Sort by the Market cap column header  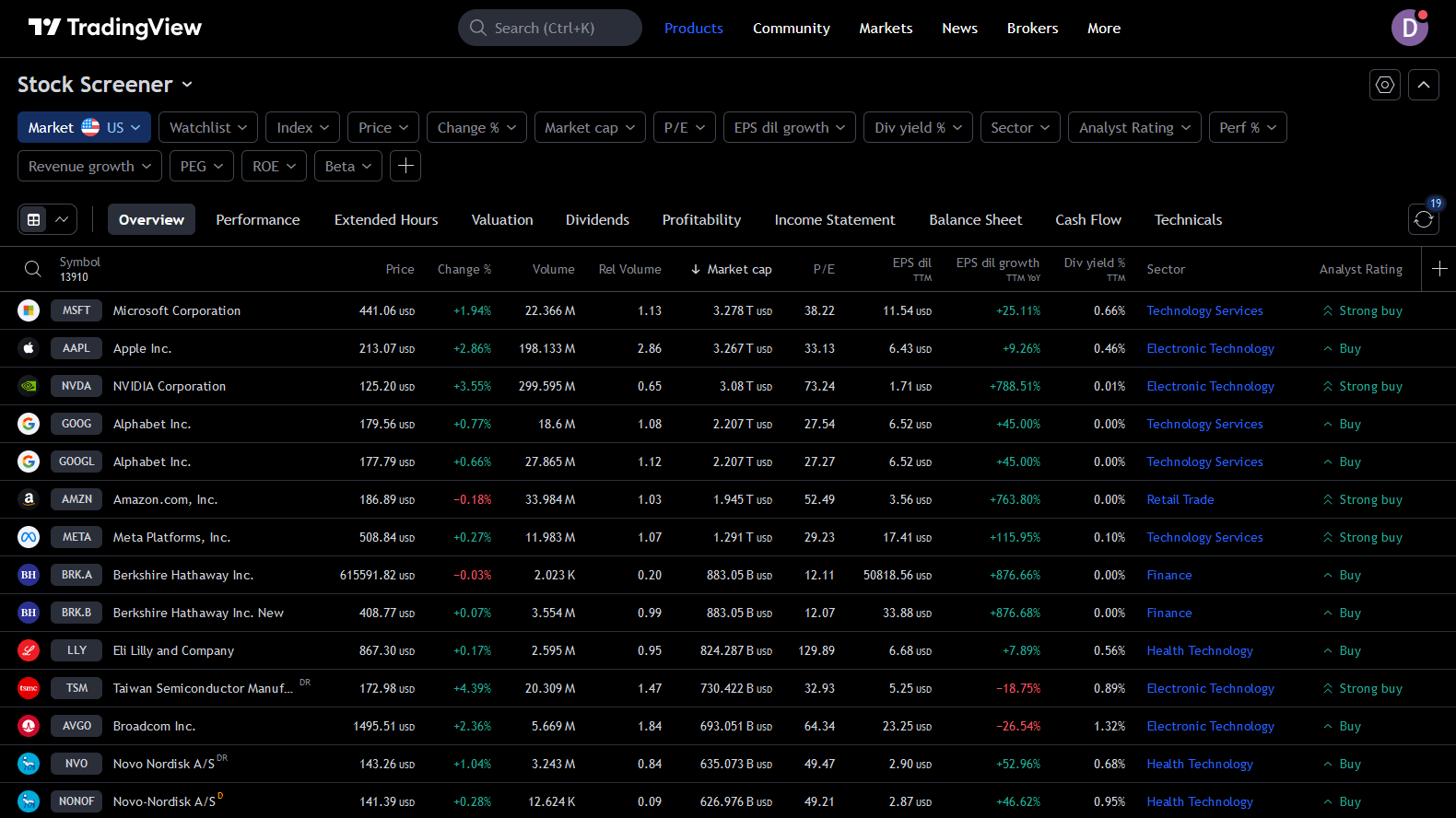(731, 269)
